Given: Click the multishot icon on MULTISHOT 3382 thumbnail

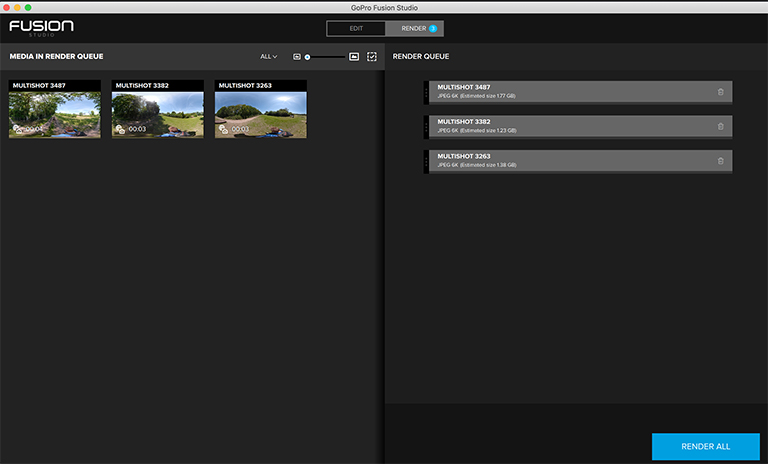Looking at the screenshot, I should click(x=120, y=129).
